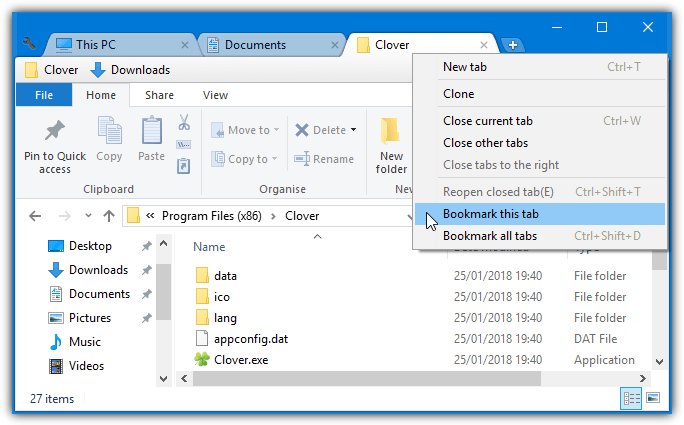This screenshot has height=425, width=684.
Task: Unpin Desktop from Quick access list
Action: point(147,246)
